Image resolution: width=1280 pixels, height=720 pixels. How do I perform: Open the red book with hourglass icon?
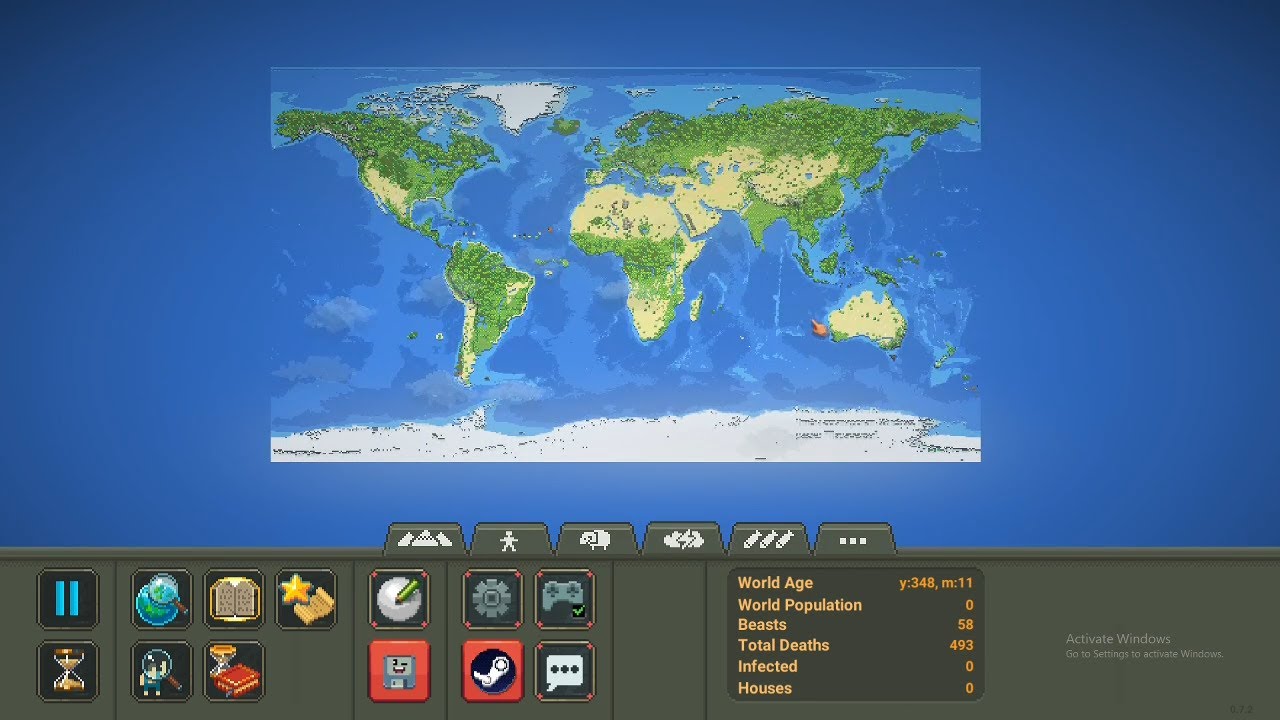tap(234, 671)
